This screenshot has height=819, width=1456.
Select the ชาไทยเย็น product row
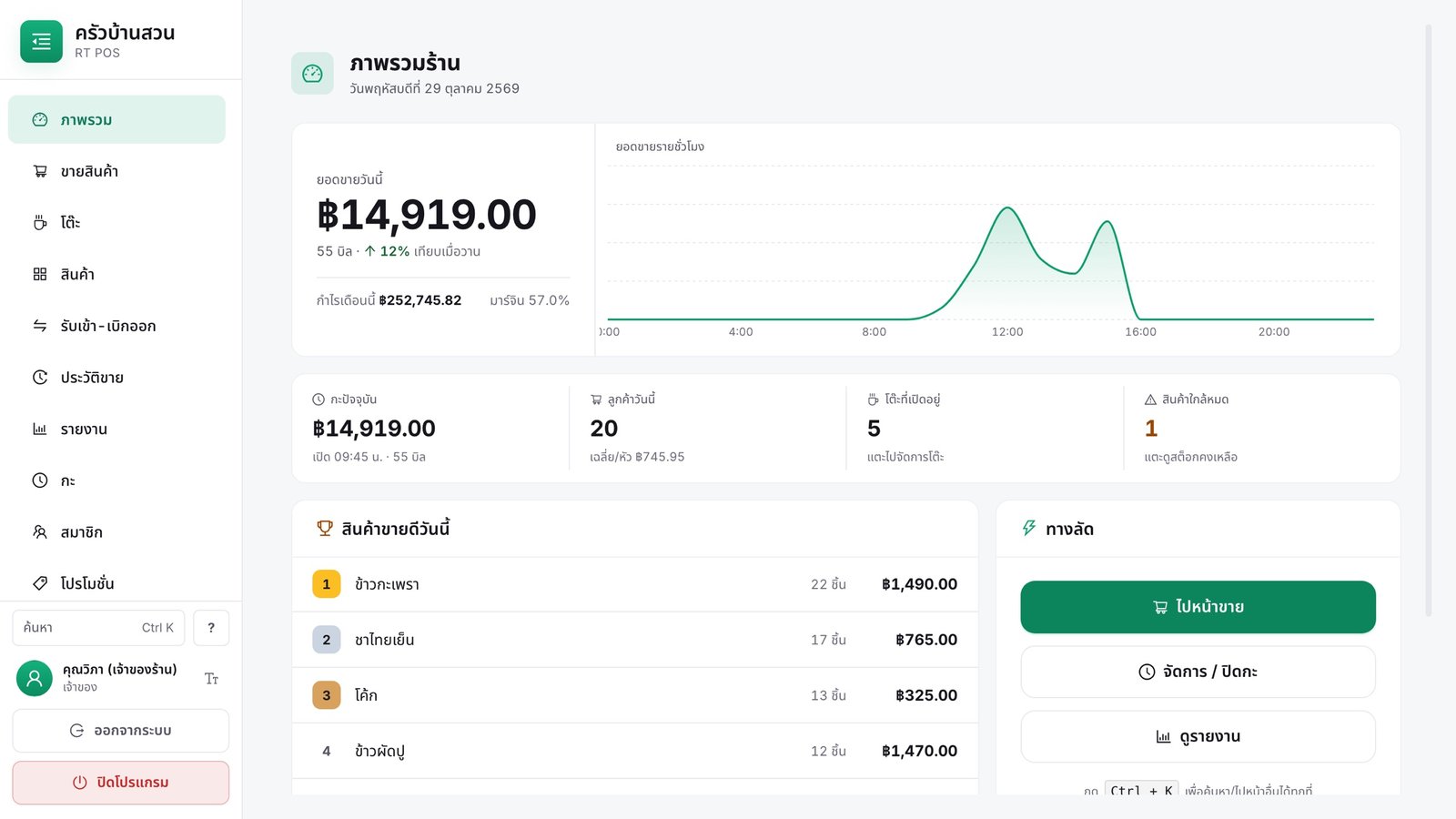(635, 640)
